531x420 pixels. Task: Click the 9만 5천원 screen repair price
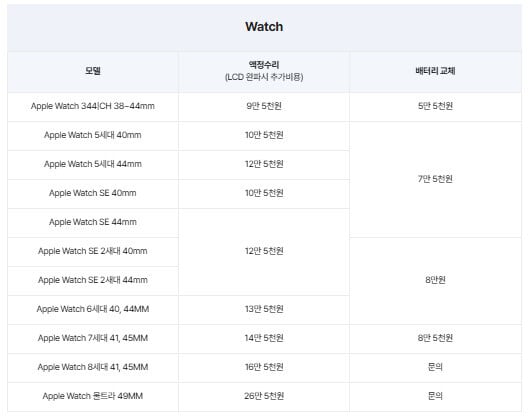[264, 106]
